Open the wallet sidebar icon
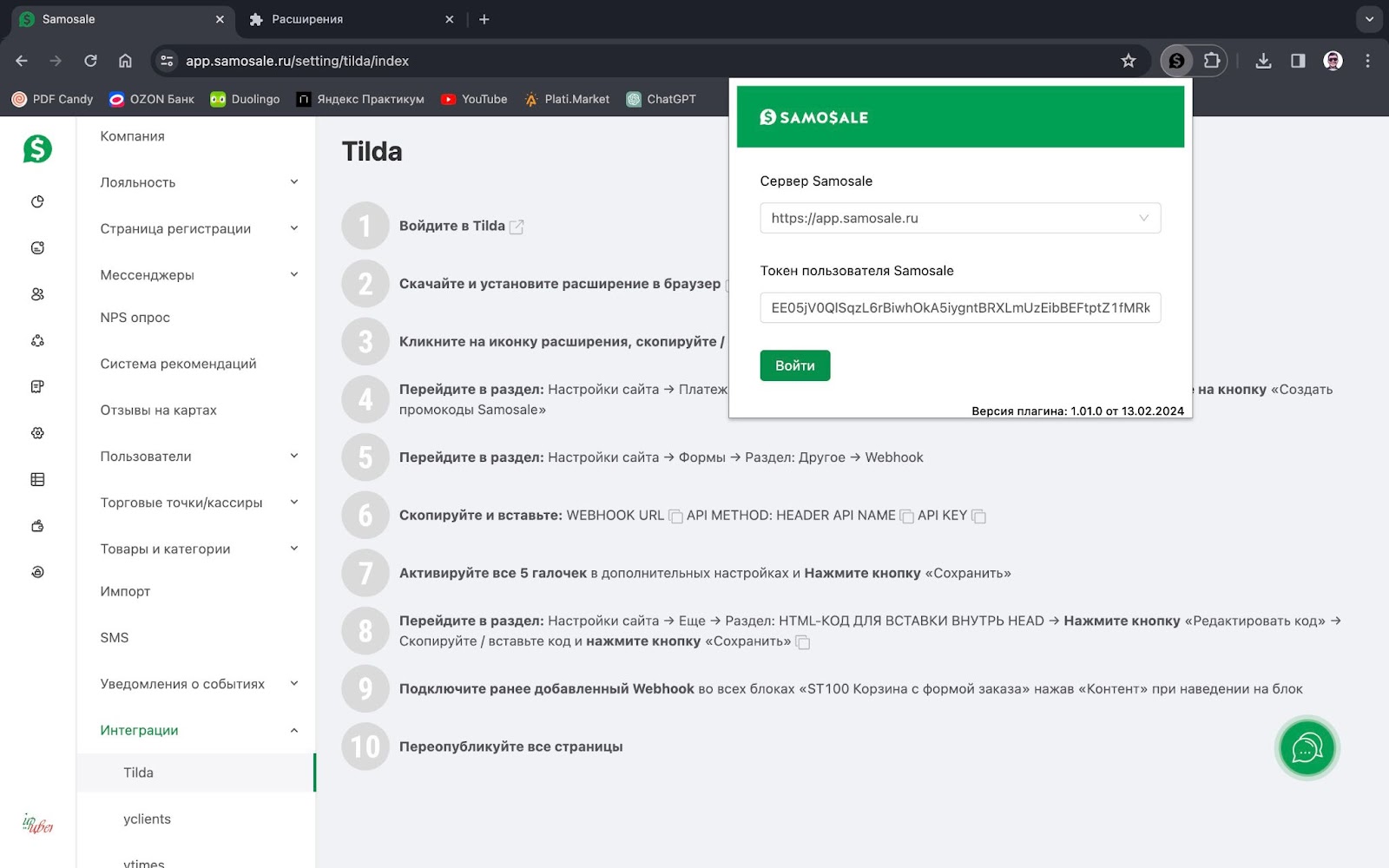Viewport: 1389px width, 868px height. click(x=37, y=526)
